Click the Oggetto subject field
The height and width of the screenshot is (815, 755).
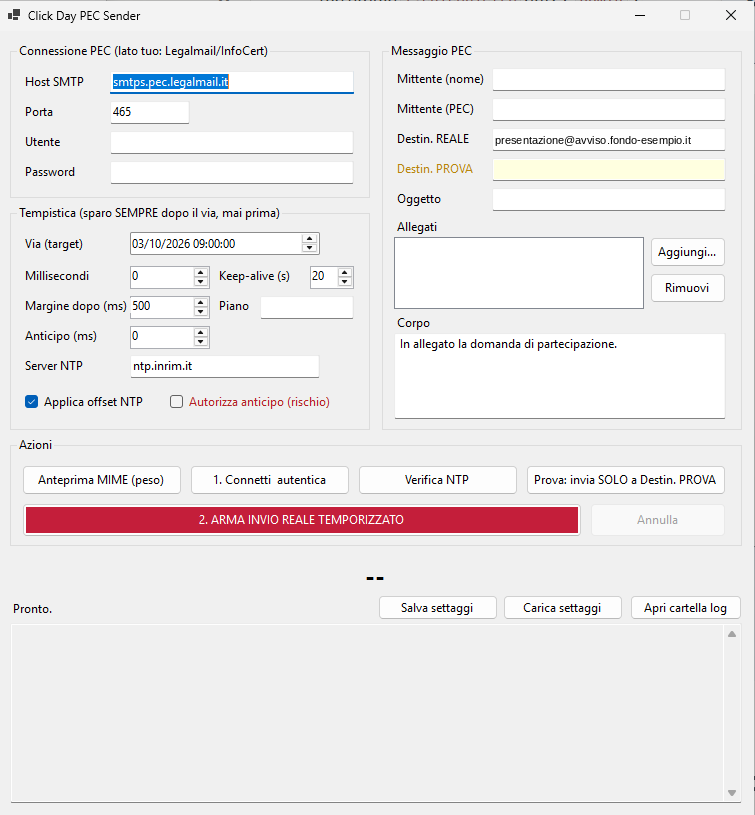click(x=608, y=200)
